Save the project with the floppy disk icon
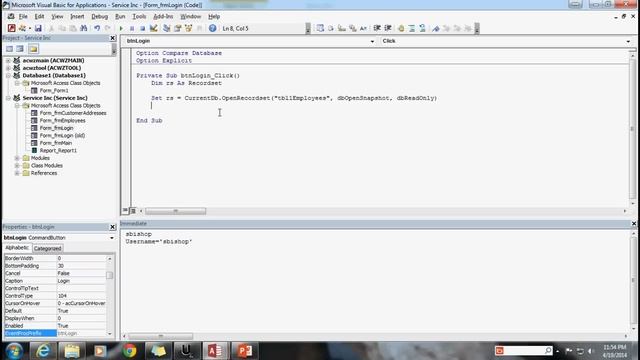 (38, 28)
